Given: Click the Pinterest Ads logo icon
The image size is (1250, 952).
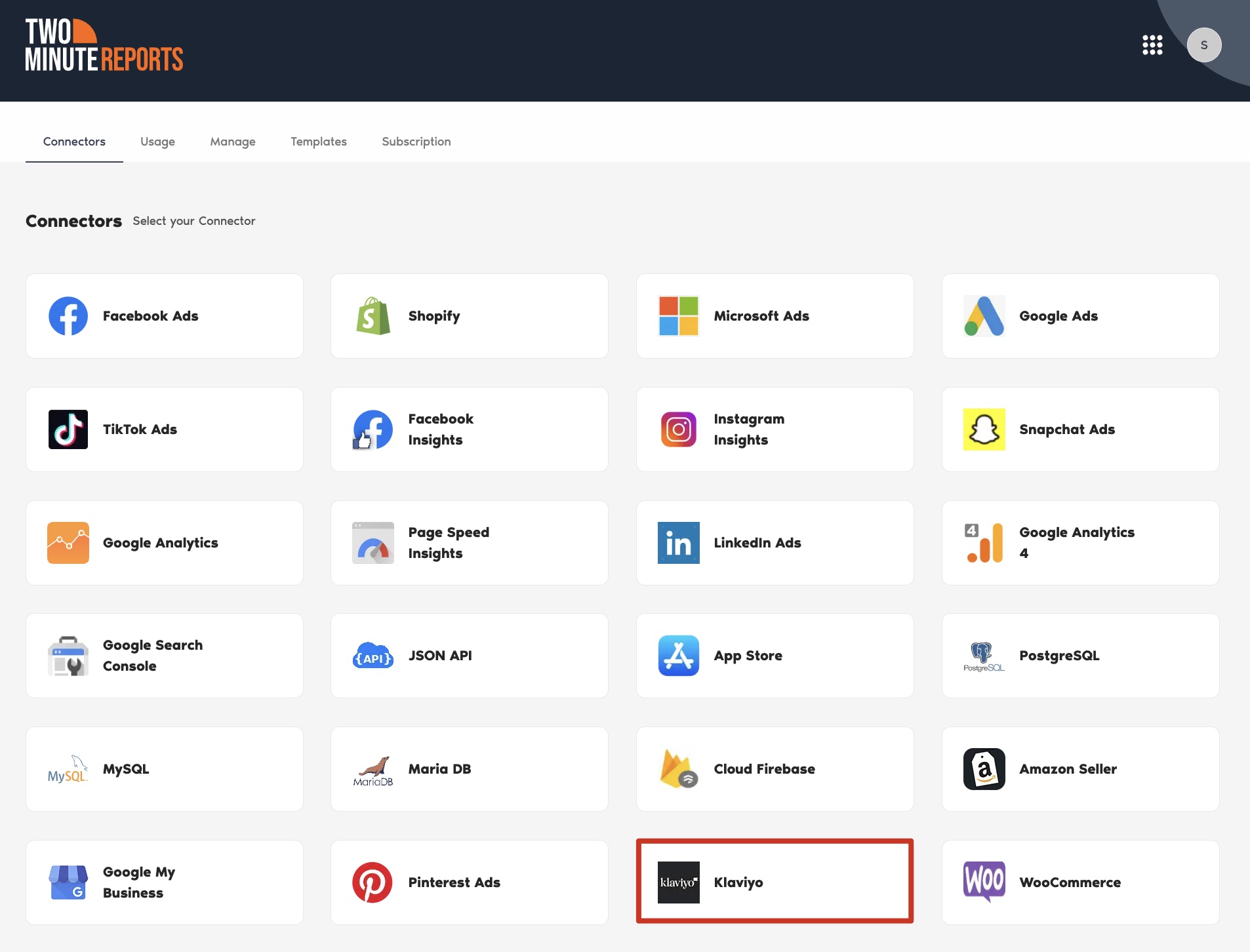Looking at the screenshot, I should tap(373, 883).
